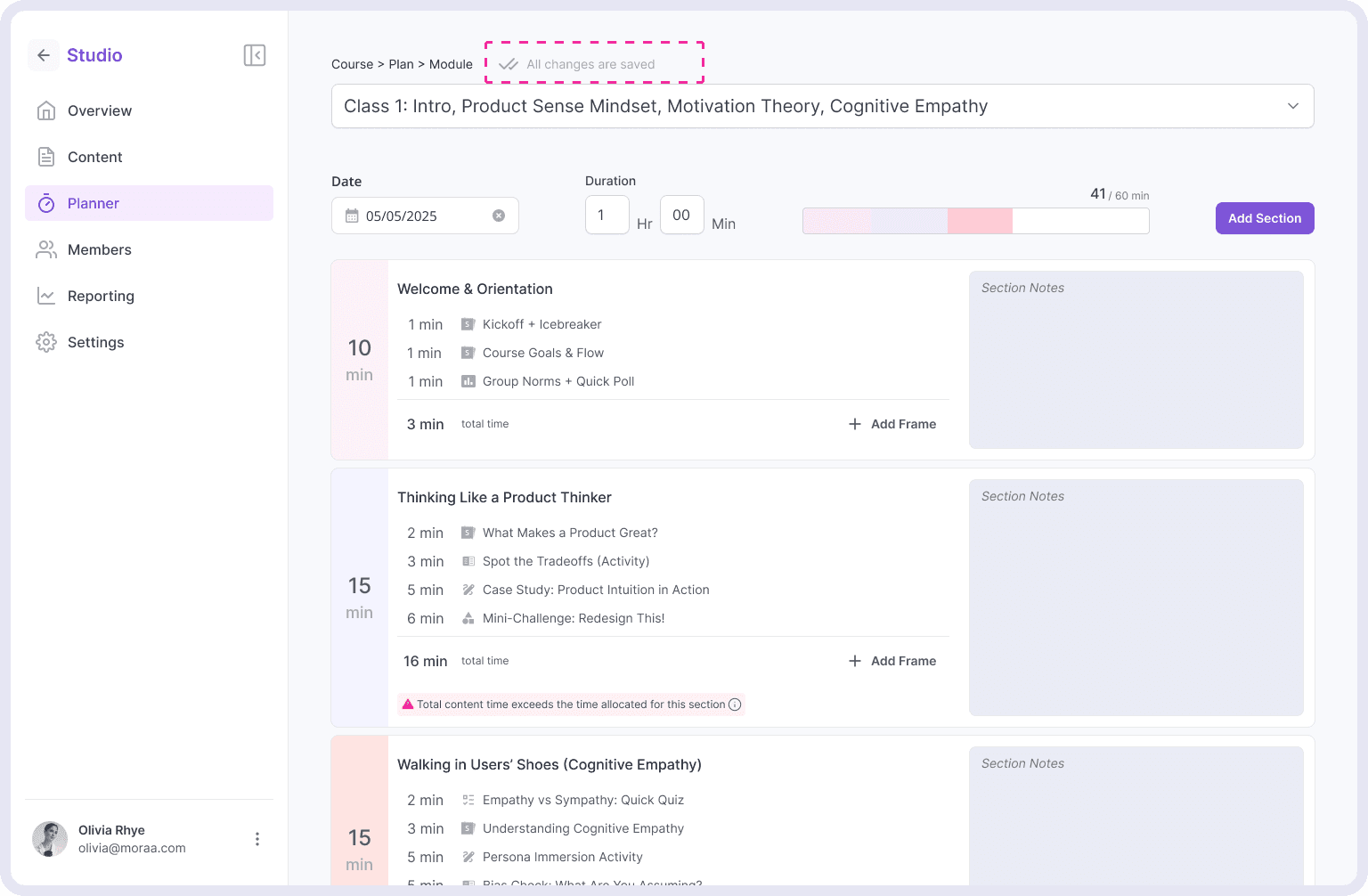Click Section Notes for Walking in Users' Shoes
1368x896 pixels.
pyautogui.click(x=1136, y=816)
